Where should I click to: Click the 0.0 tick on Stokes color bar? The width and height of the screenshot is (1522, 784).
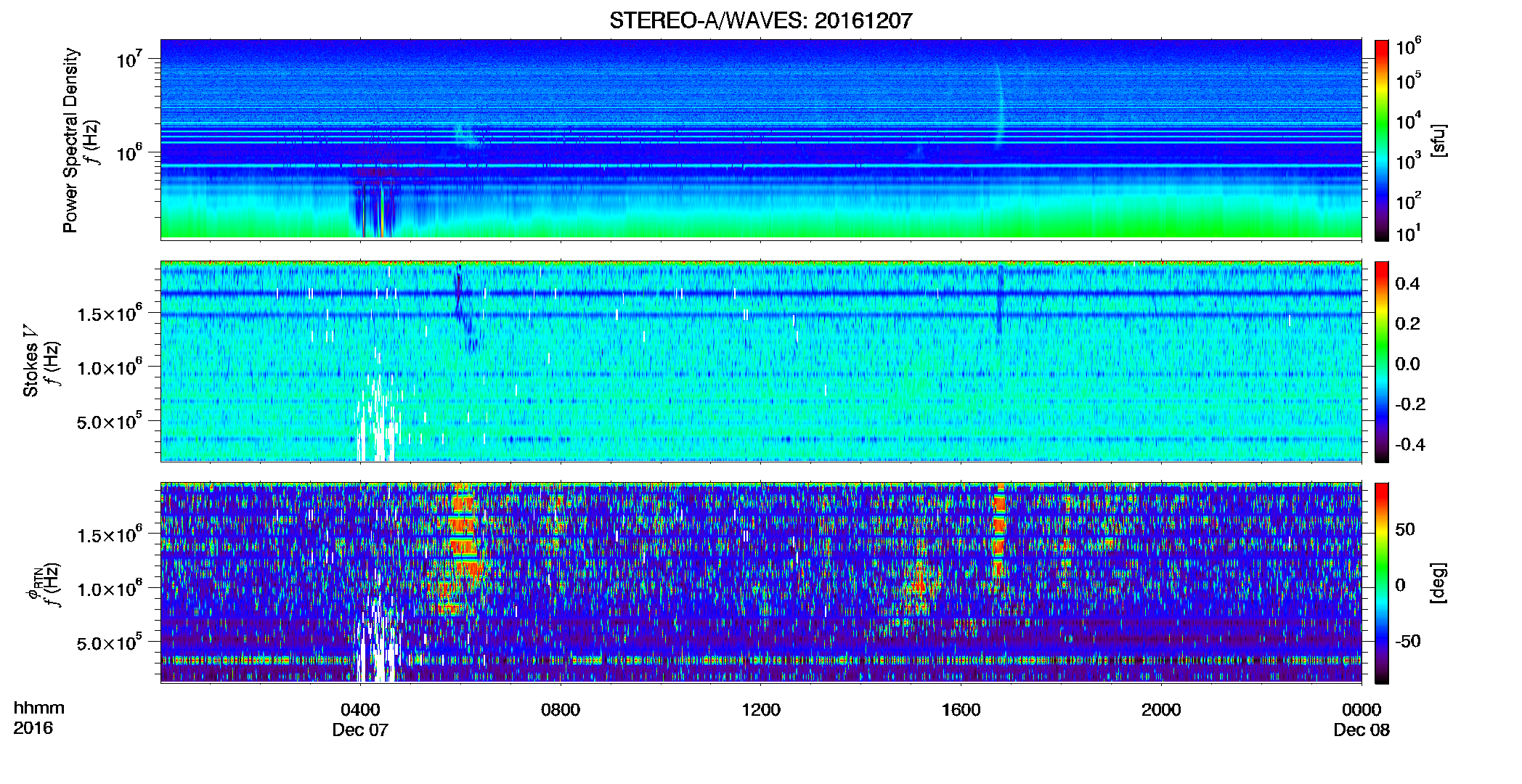pyautogui.click(x=1407, y=364)
